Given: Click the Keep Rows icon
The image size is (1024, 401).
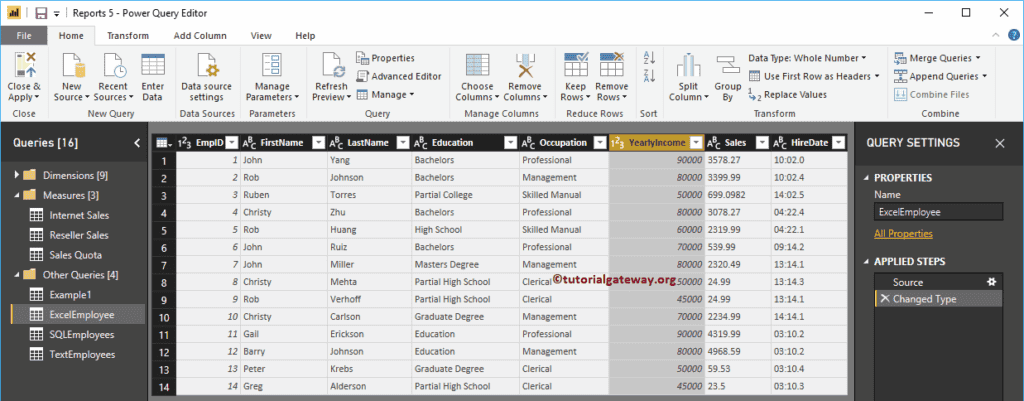Looking at the screenshot, I should click(x=576, y=65).
